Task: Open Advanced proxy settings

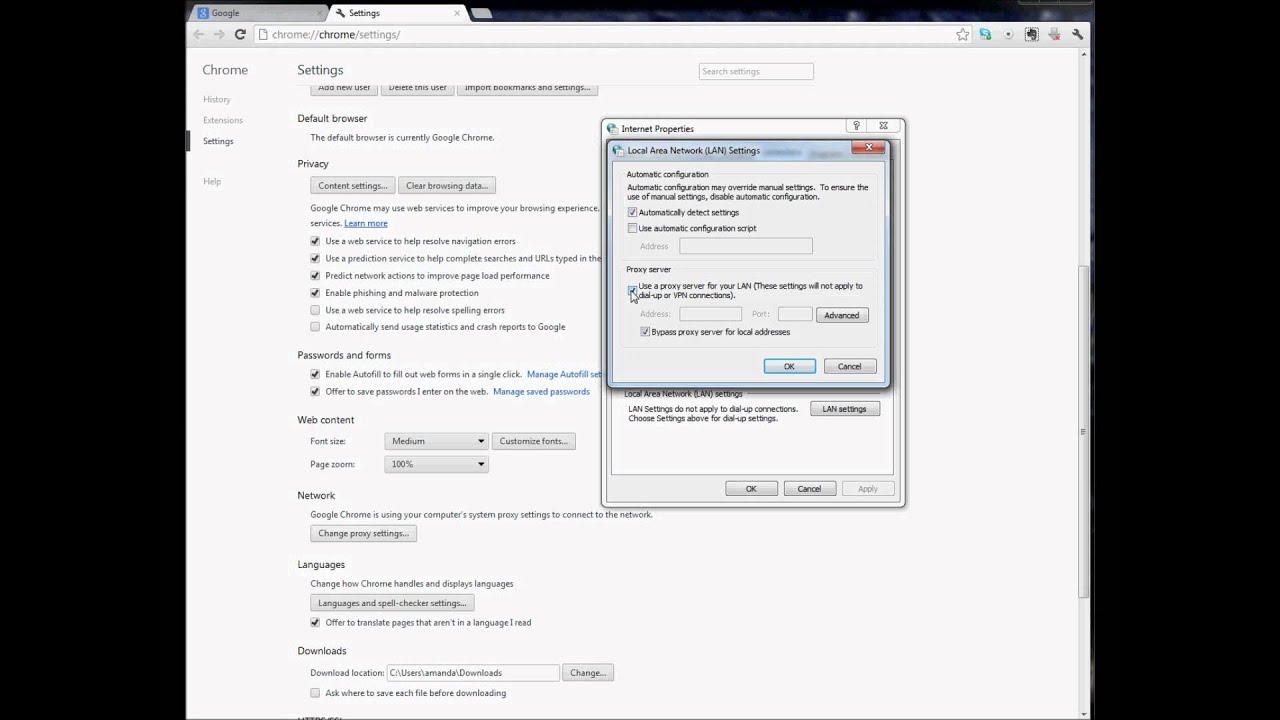Action: [x=842, y=315]
